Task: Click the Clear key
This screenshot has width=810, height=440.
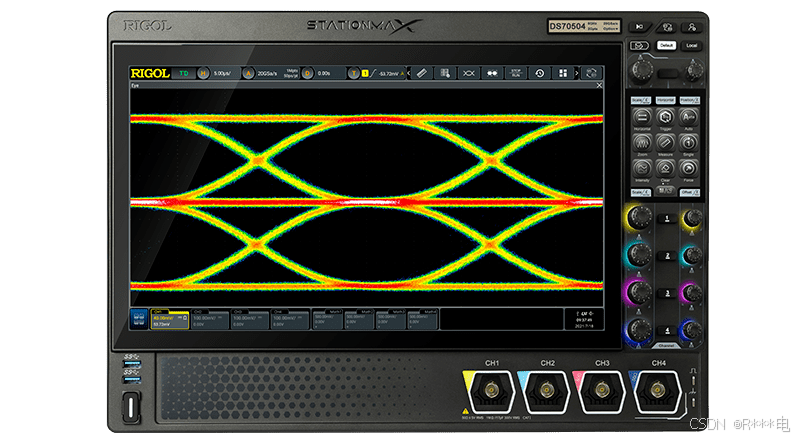Action: 665,168
